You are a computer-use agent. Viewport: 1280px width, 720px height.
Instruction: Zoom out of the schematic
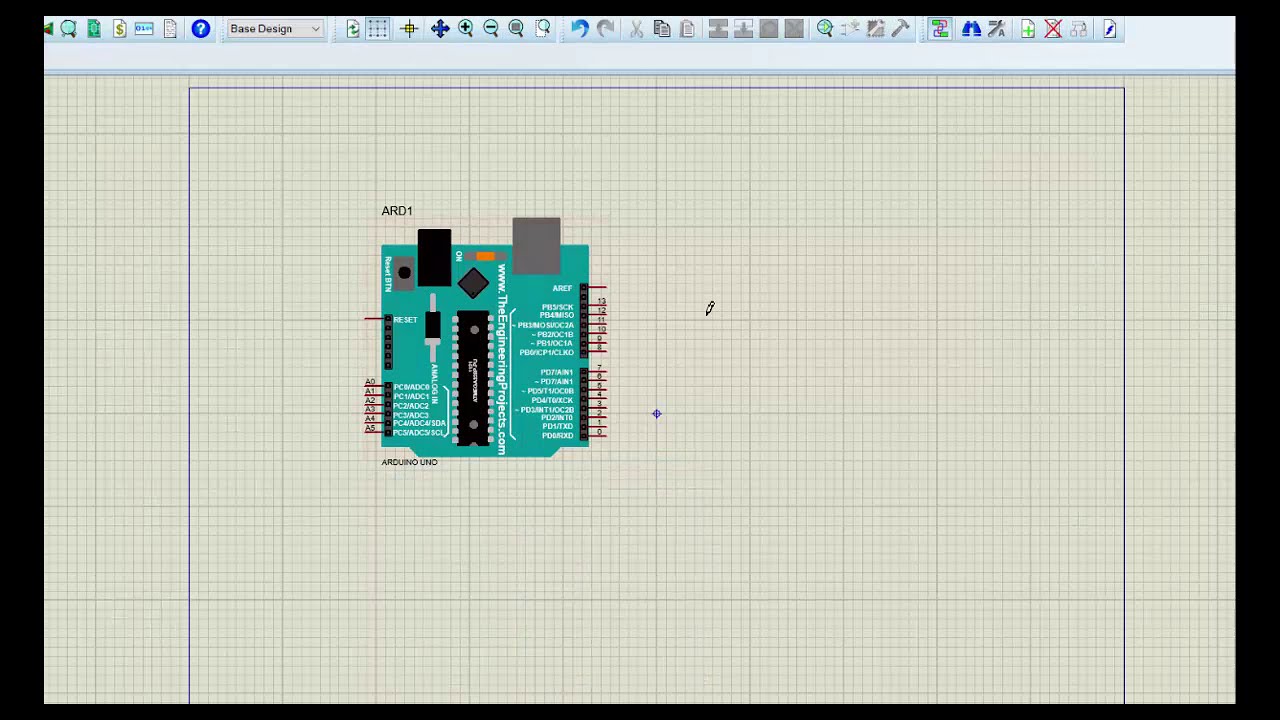(x=491, y=29)
